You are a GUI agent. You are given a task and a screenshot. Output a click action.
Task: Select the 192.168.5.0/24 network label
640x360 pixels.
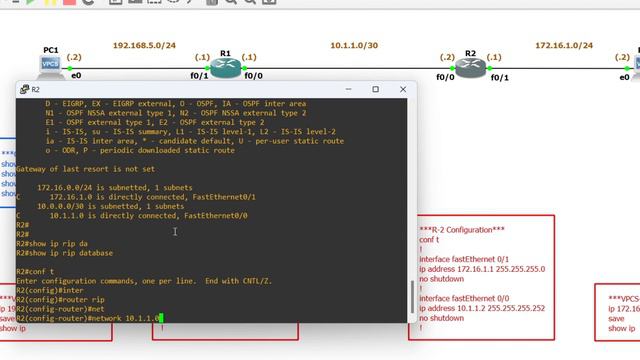click(144, 45)
